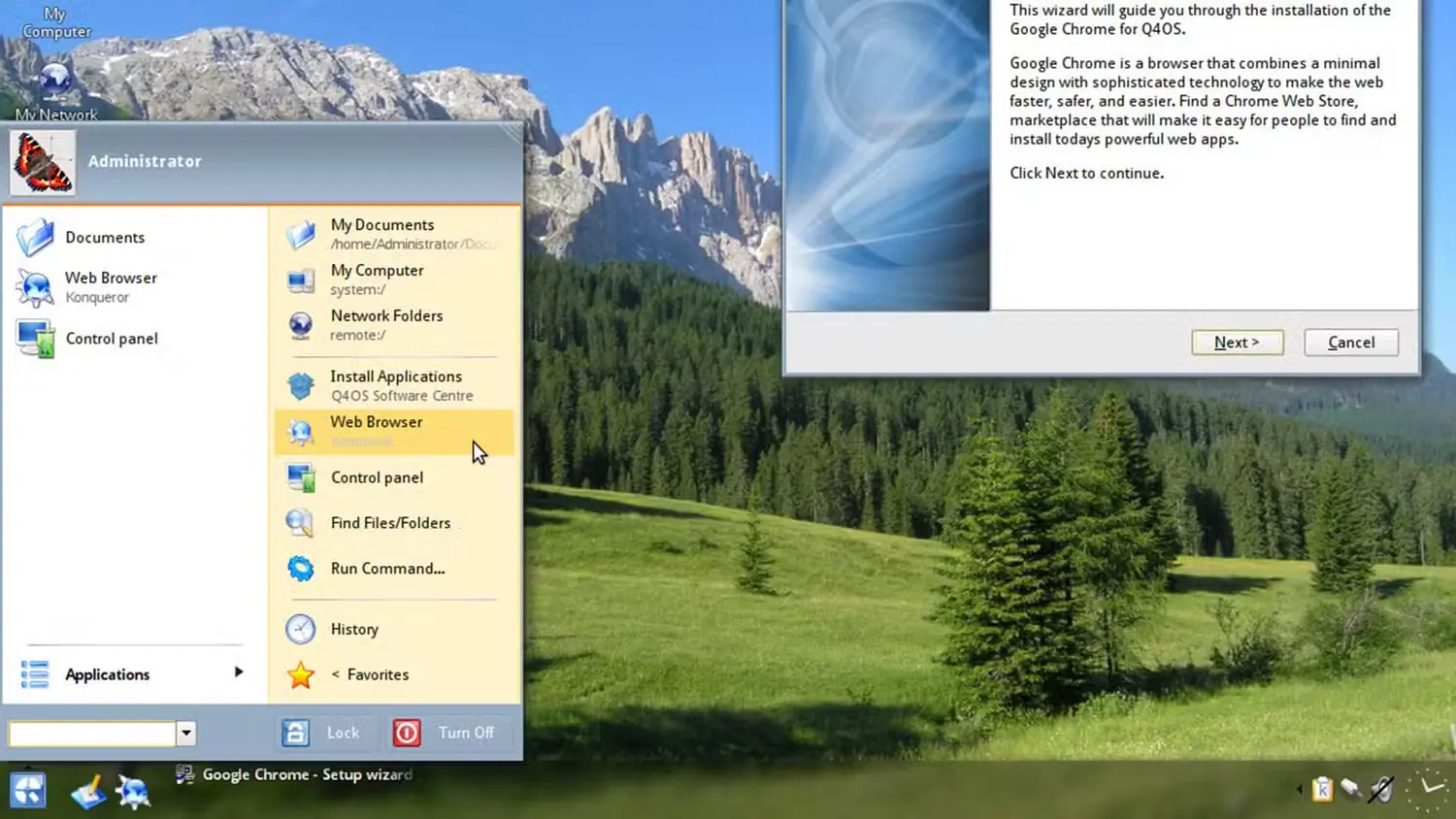Viewport: 1456px width, 819px height.
Task: Choose Control panel above Find Files/Folders
Action: pyautogui.click(x=393, y=477)
